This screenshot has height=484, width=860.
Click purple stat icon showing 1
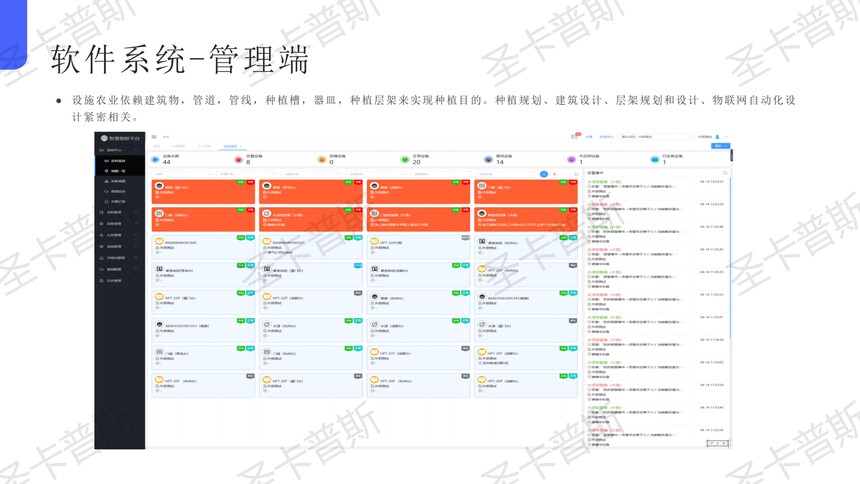(571, 159)
